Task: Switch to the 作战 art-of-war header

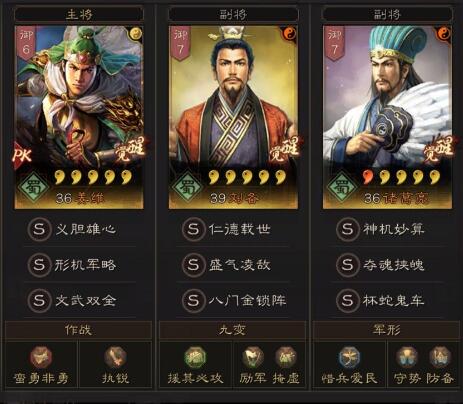Action: tap(78, 330)
